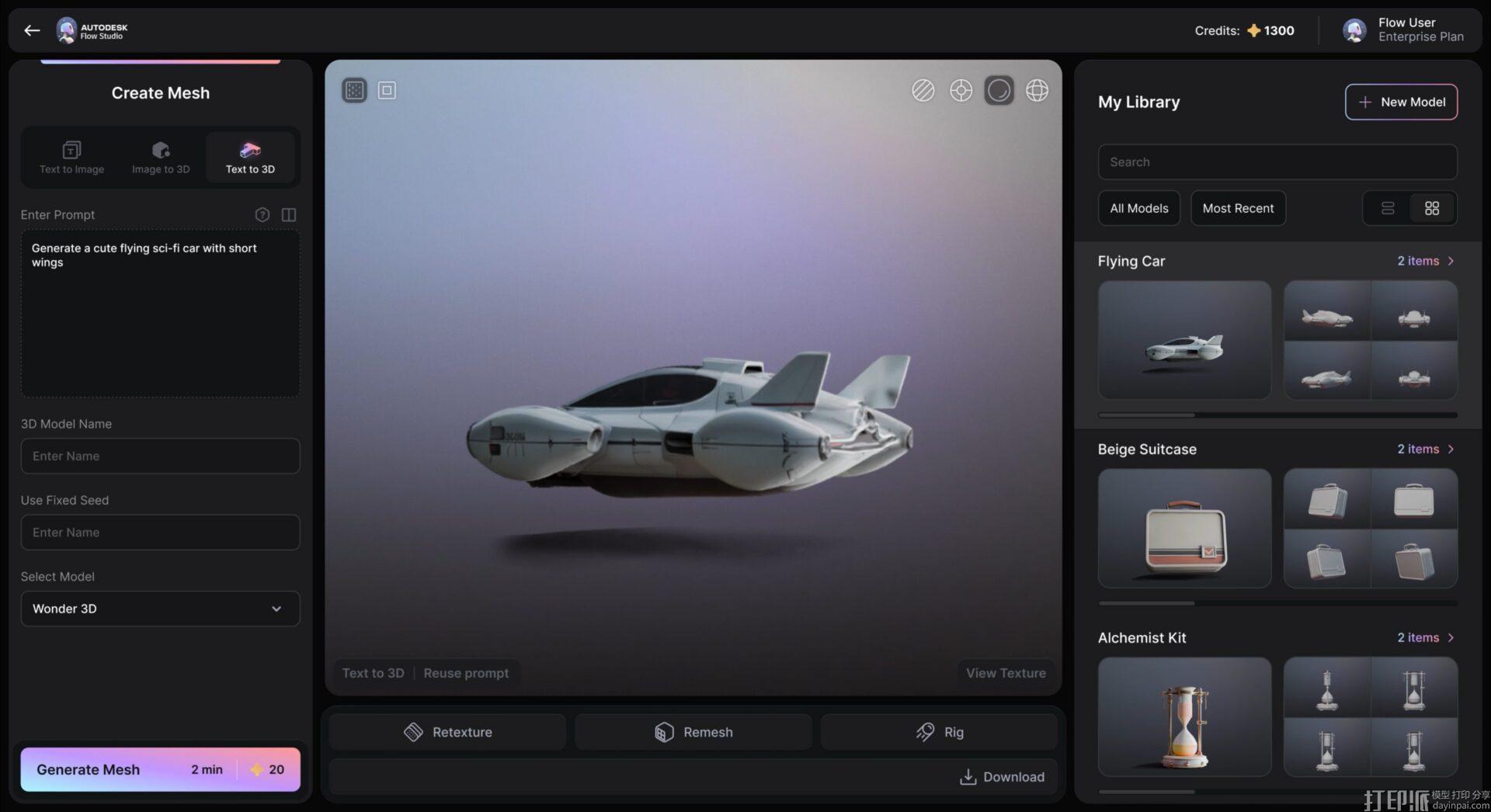Switch library to grid view layout
The height and width of the screenshot is (812, 1491).
tap(1433, 208)
